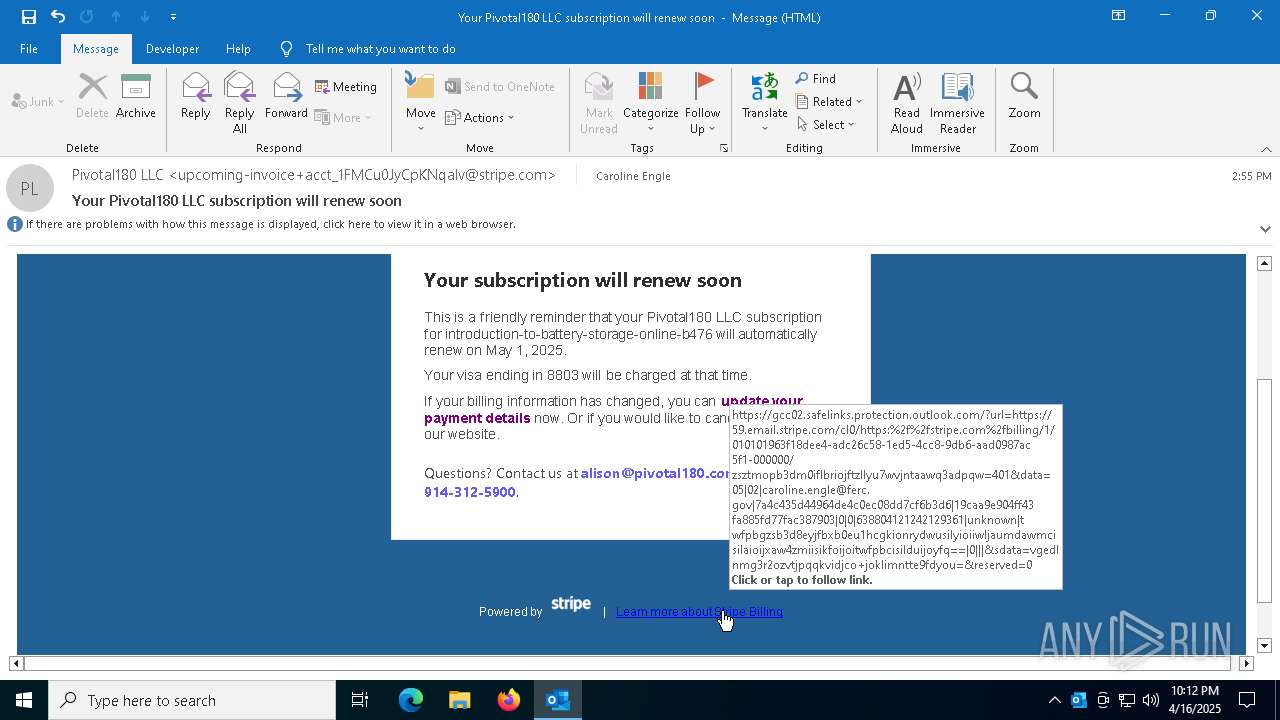Viewport: 1280px width, 720px height.
Task: Click Reply All
Action: click(240, 102)
